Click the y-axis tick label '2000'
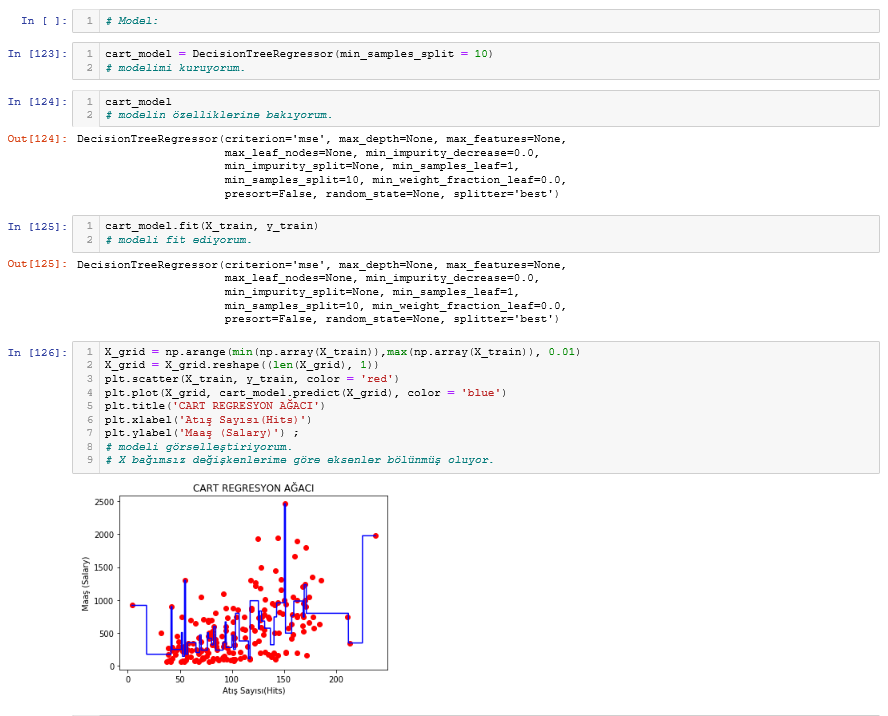This screenshot has height=716, width=888. [104, 535]
